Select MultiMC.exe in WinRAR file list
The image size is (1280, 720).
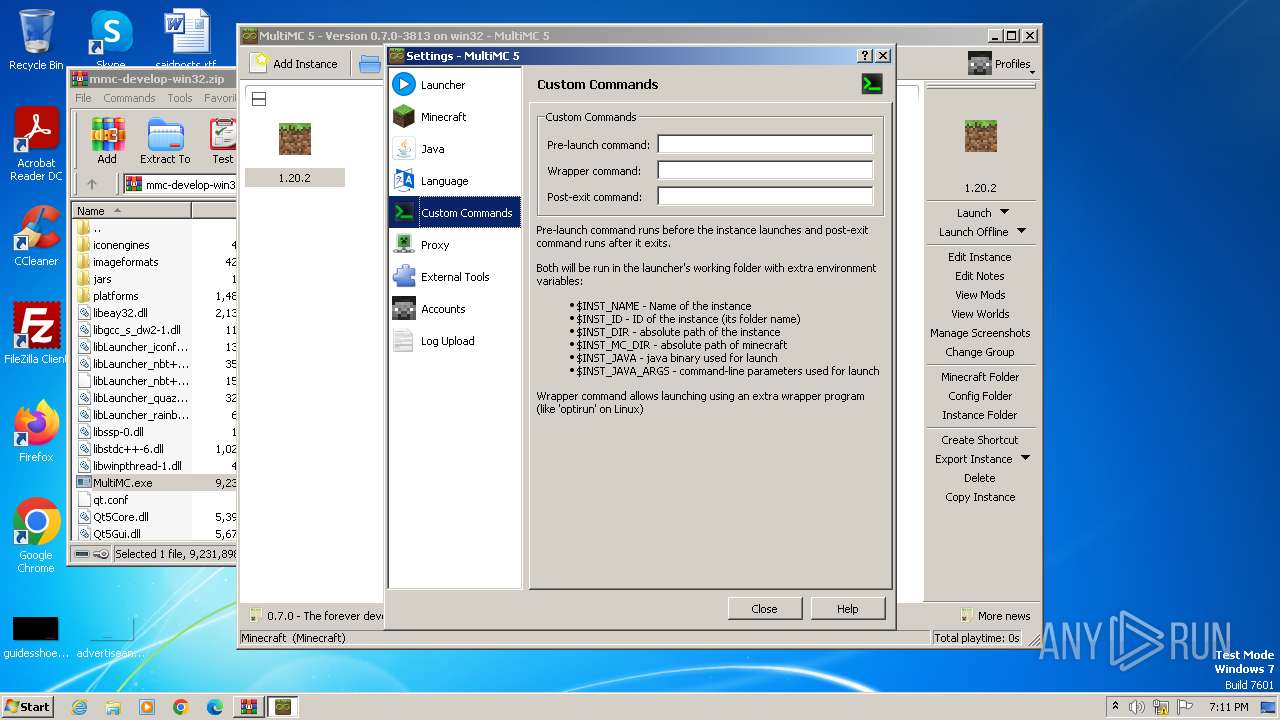154,483
